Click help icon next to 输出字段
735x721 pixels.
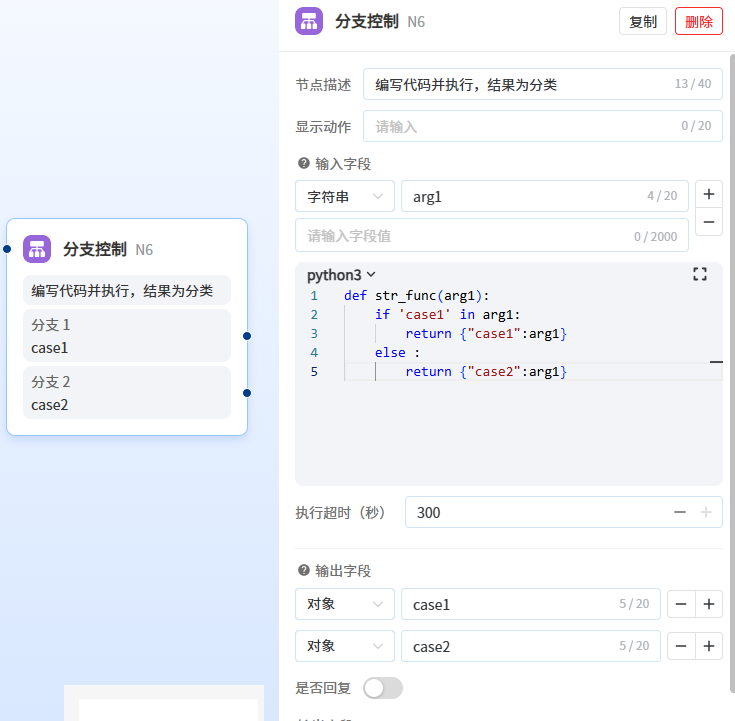click(303, 570)
